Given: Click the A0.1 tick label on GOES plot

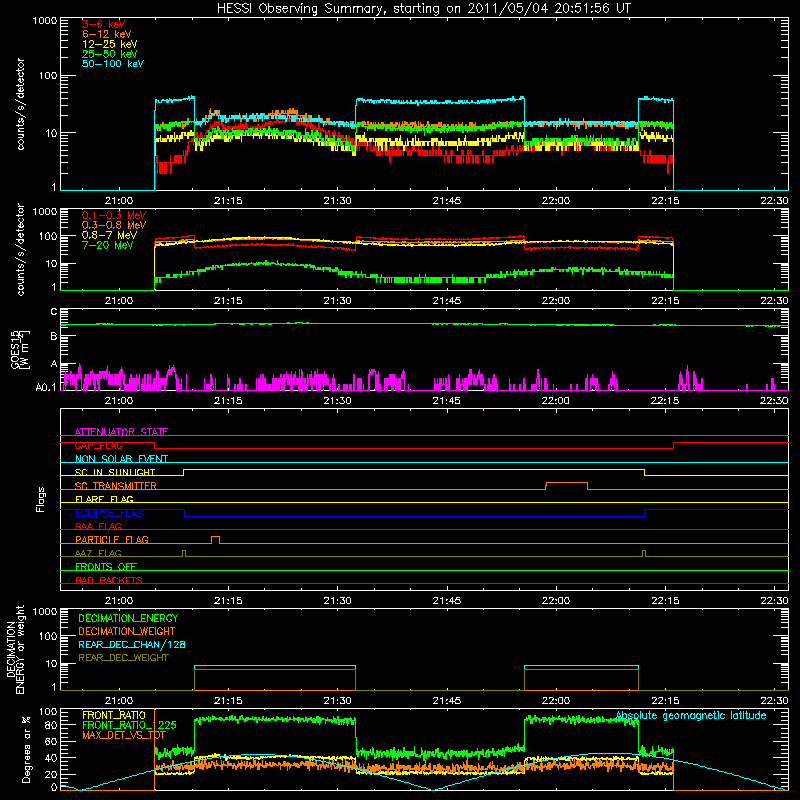Looking at the screenshot, I should point(46,388).
